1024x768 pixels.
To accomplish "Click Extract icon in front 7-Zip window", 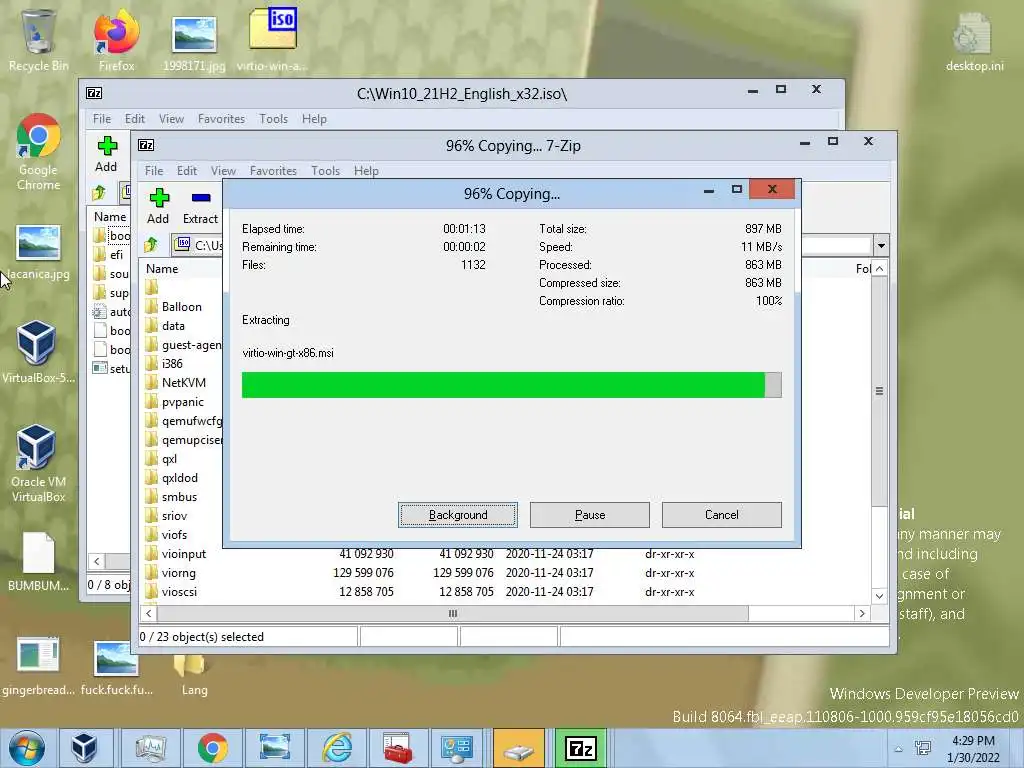I will [200, 207].
